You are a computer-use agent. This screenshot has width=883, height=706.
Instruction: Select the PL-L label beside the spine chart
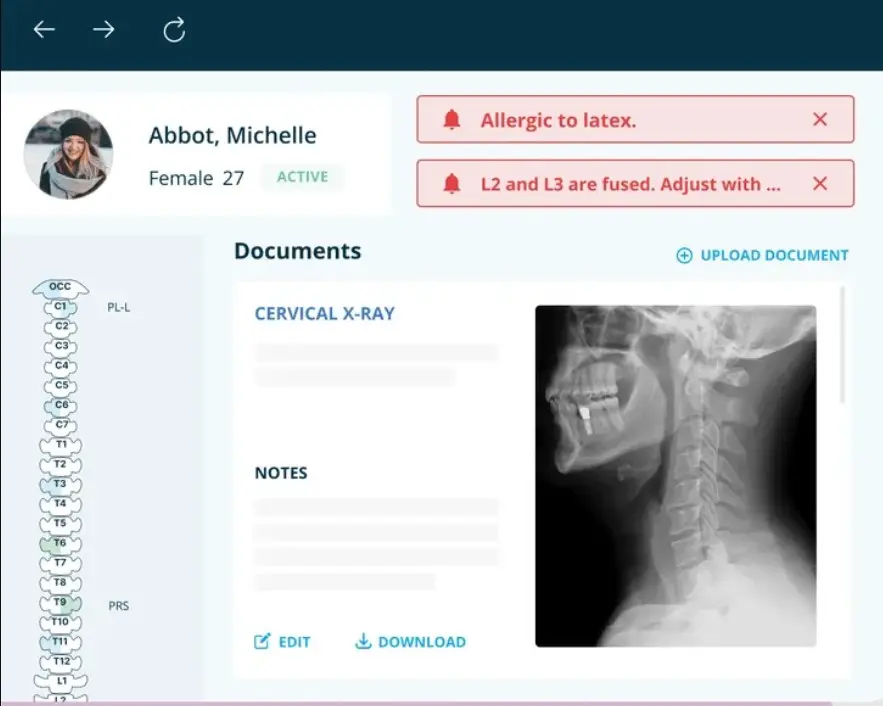pos(118,307)
